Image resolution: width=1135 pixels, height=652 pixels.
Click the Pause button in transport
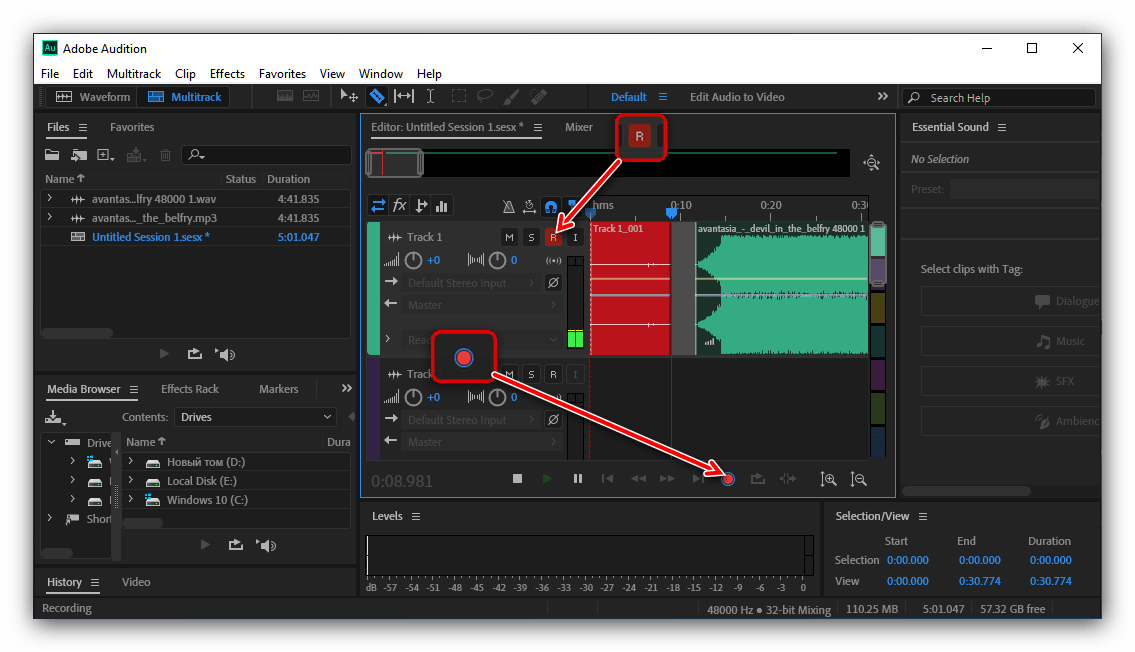[578, 479]
